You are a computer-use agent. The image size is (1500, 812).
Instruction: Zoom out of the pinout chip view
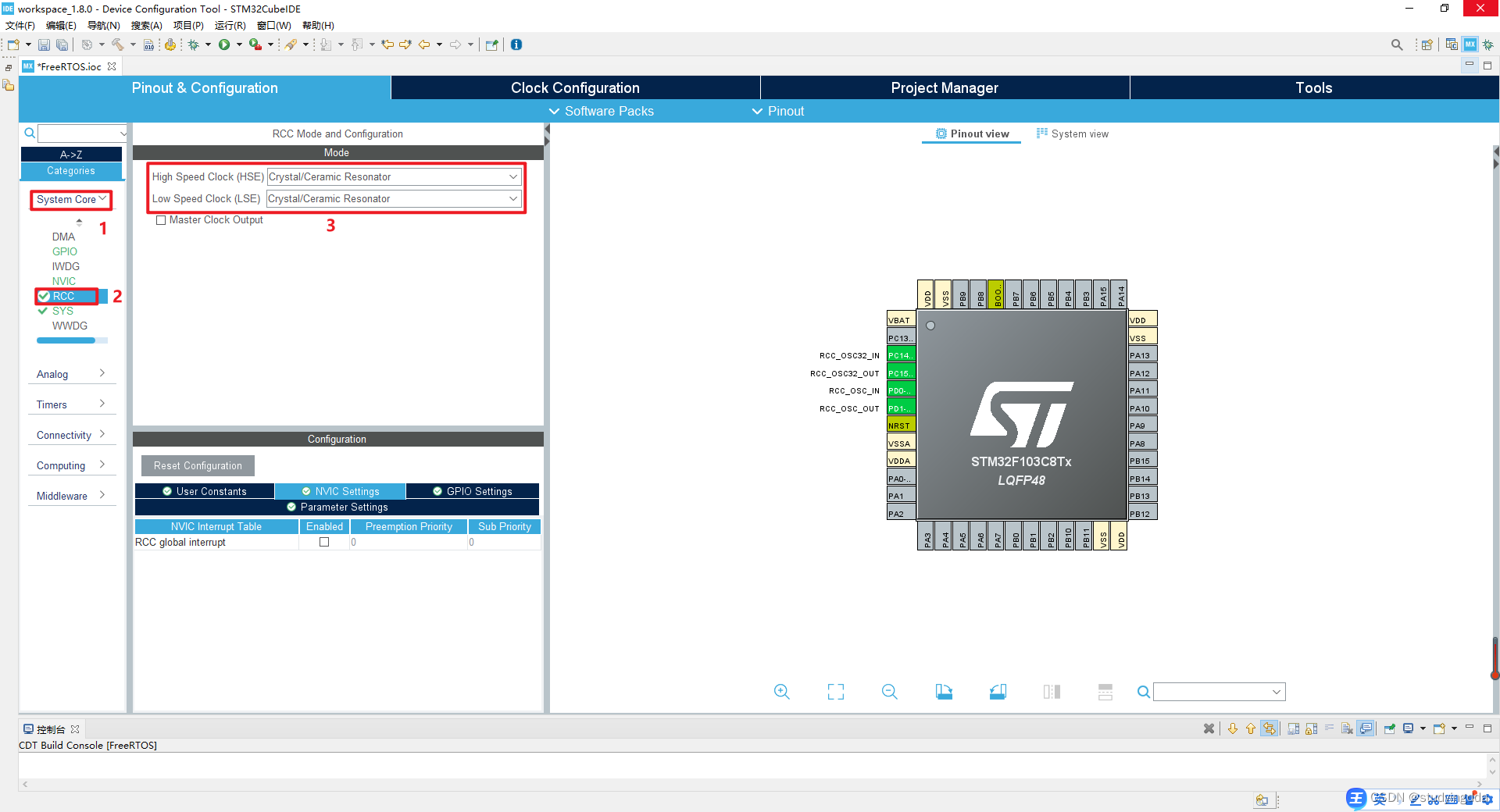click(890, 692)
